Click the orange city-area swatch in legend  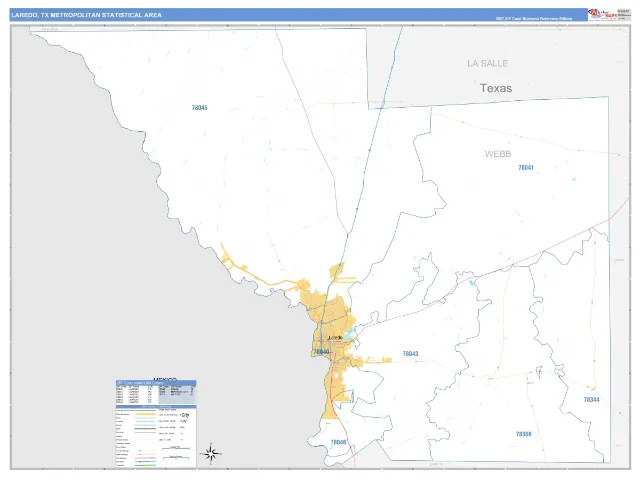(x=145, y=414)
